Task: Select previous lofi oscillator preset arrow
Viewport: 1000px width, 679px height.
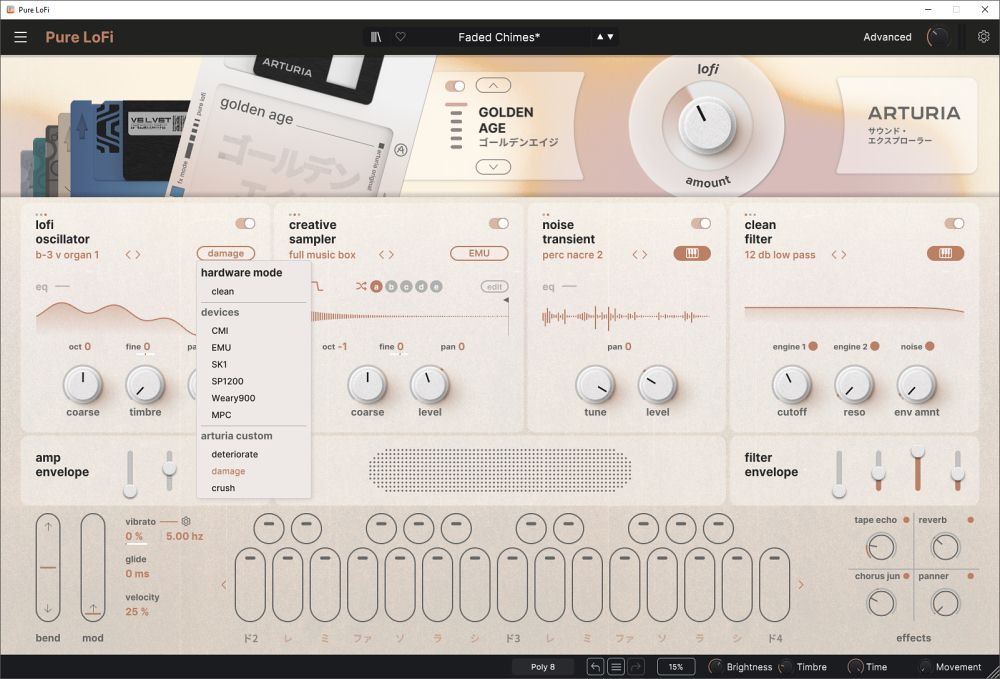Action: coord(128,254)
